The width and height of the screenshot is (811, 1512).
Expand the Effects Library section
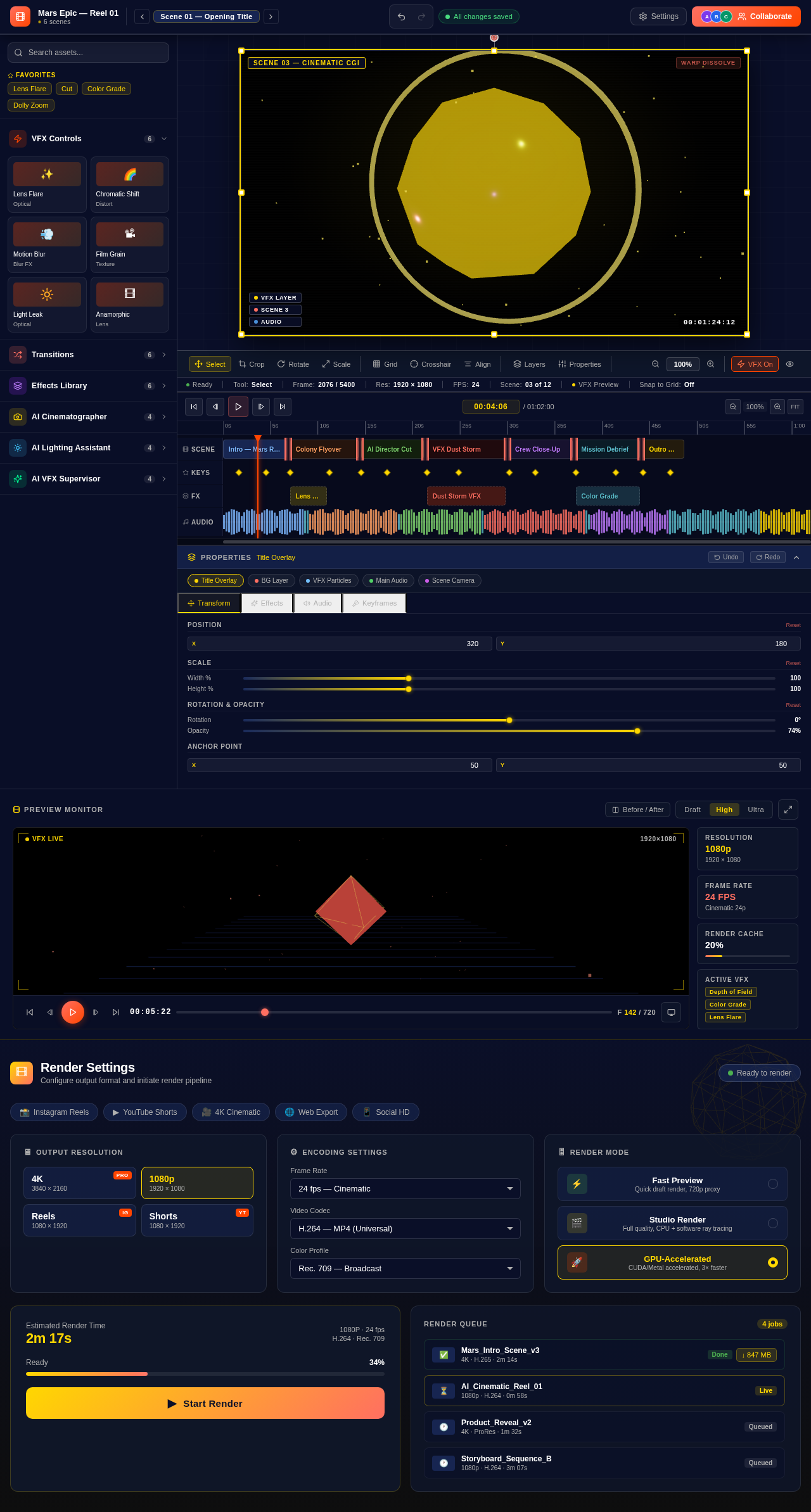pos(88,386)
